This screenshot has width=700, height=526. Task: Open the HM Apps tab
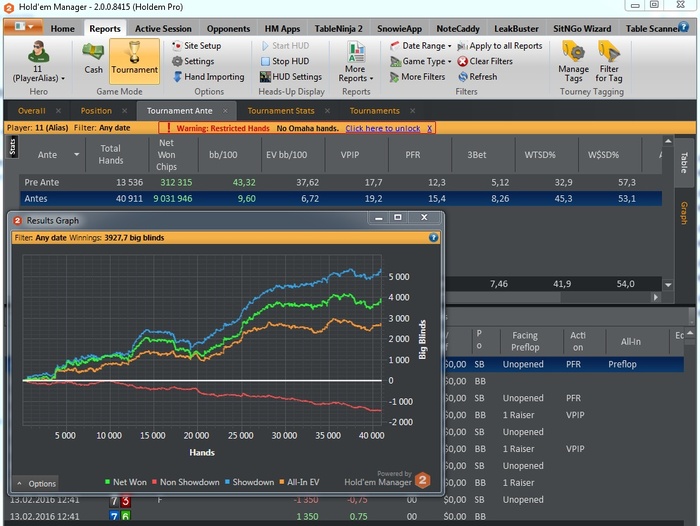click(282, 29)
